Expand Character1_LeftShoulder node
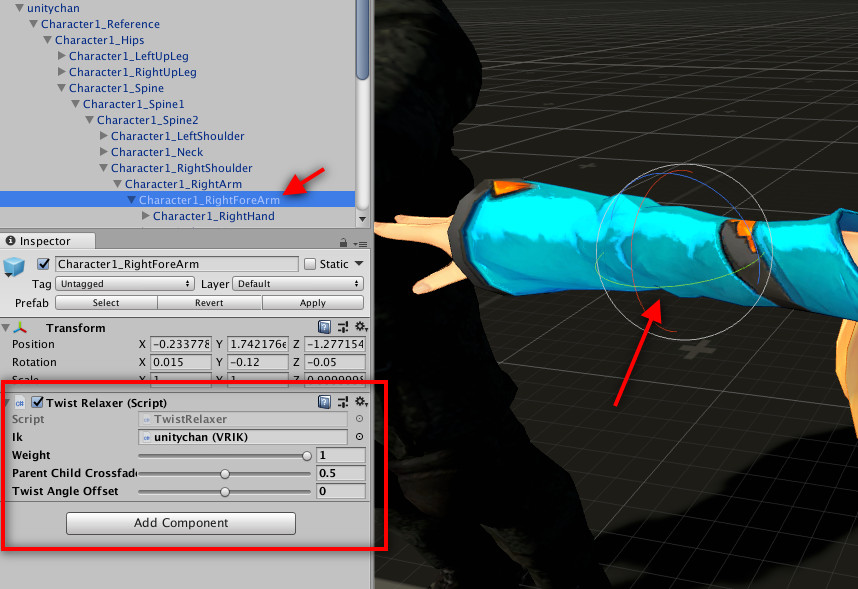This screenshot has height=589, width=858. pos(104,136)
